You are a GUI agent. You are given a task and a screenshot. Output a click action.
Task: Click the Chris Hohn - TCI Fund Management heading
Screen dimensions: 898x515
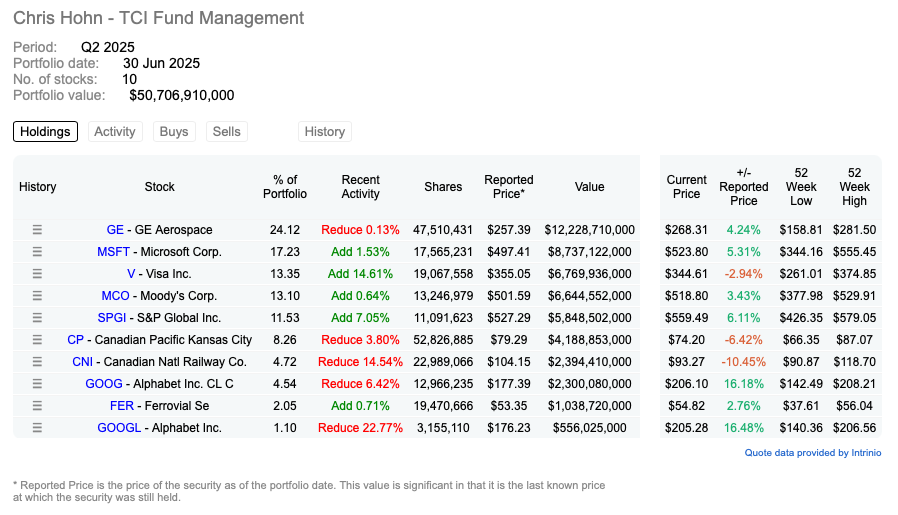[x=159, y=18]
